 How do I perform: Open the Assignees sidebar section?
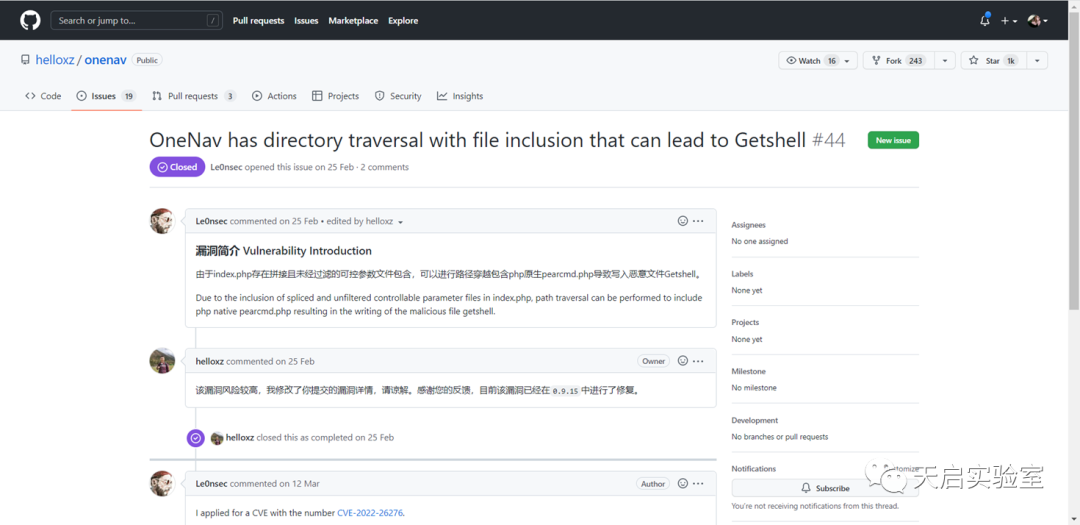pyautogui.click(x=748, y=225)
